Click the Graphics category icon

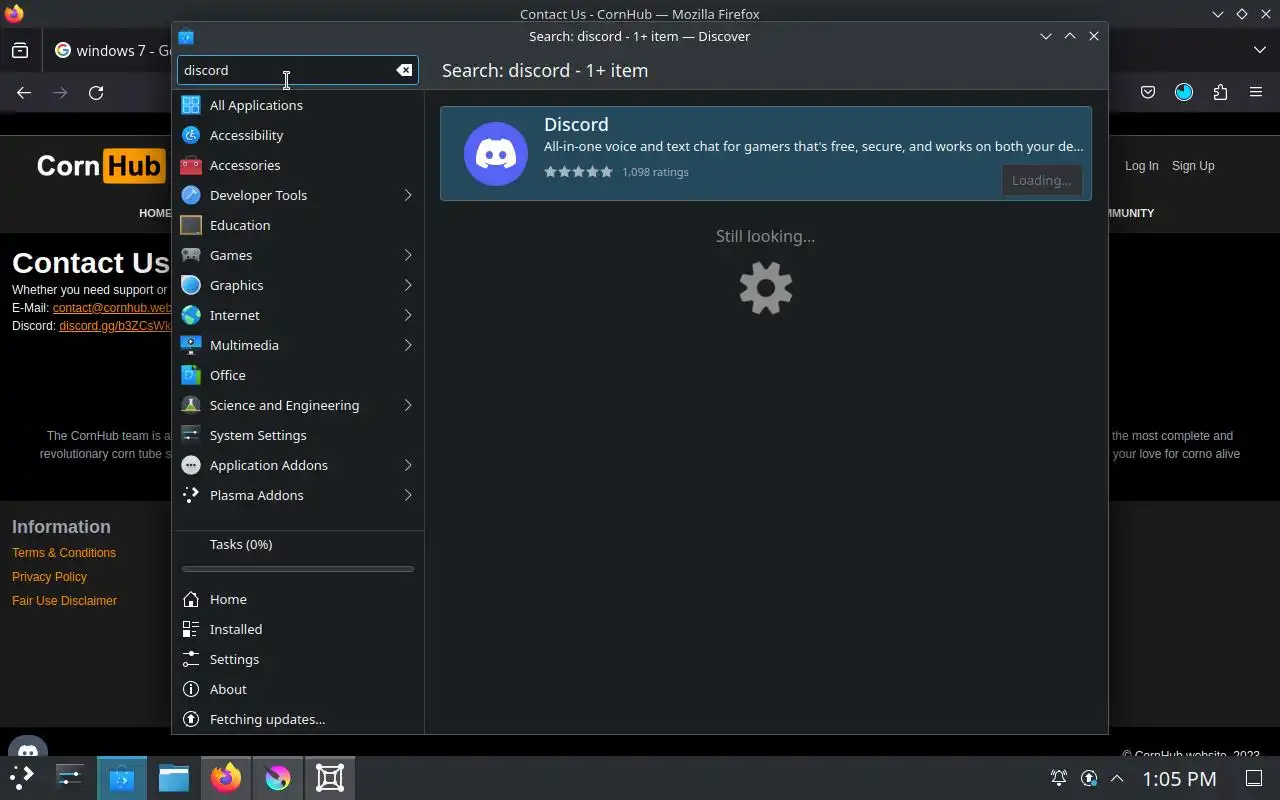pos(191,285)
